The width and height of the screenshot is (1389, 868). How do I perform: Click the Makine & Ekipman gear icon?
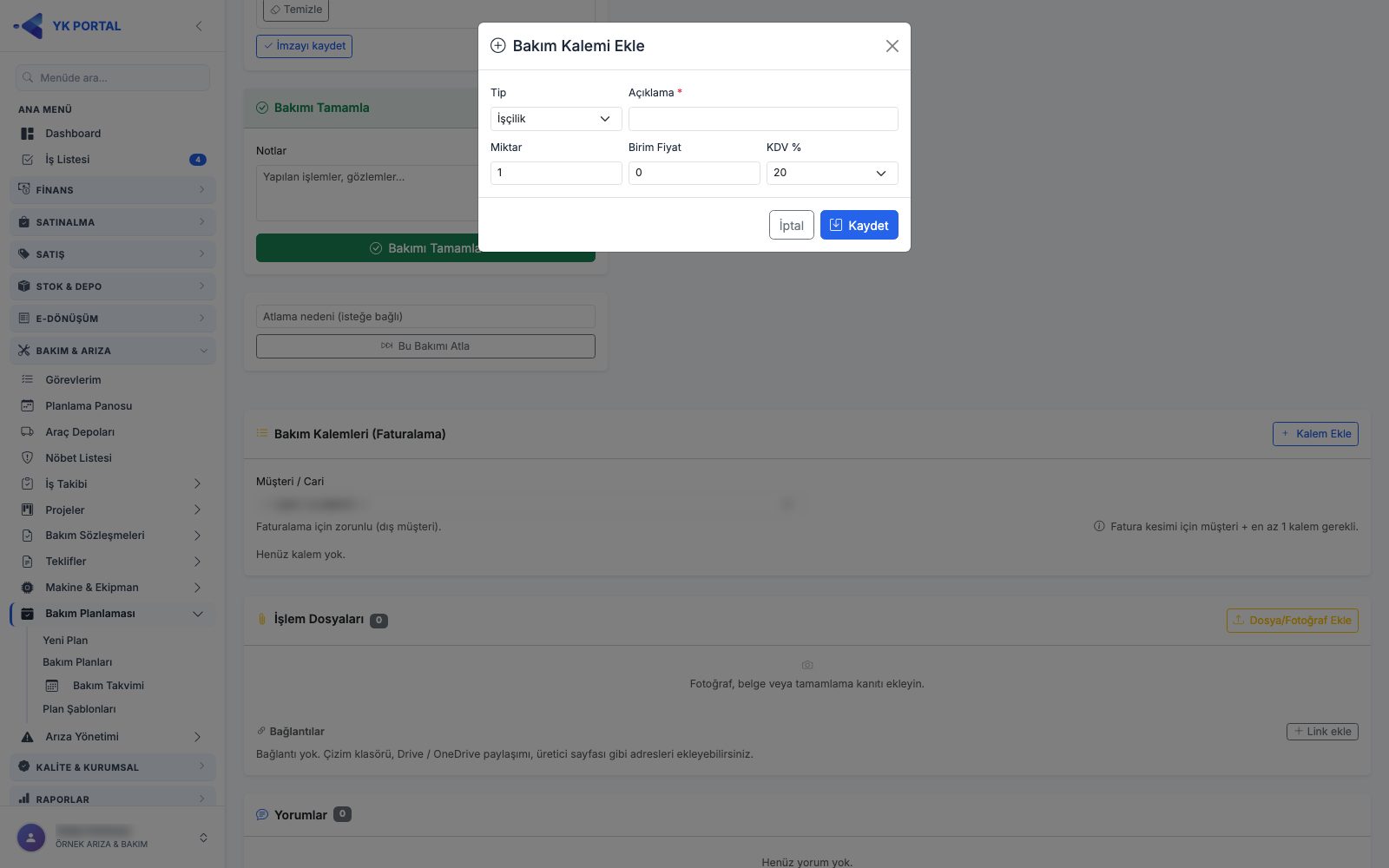pyautogui.click(x=27, y=588)
